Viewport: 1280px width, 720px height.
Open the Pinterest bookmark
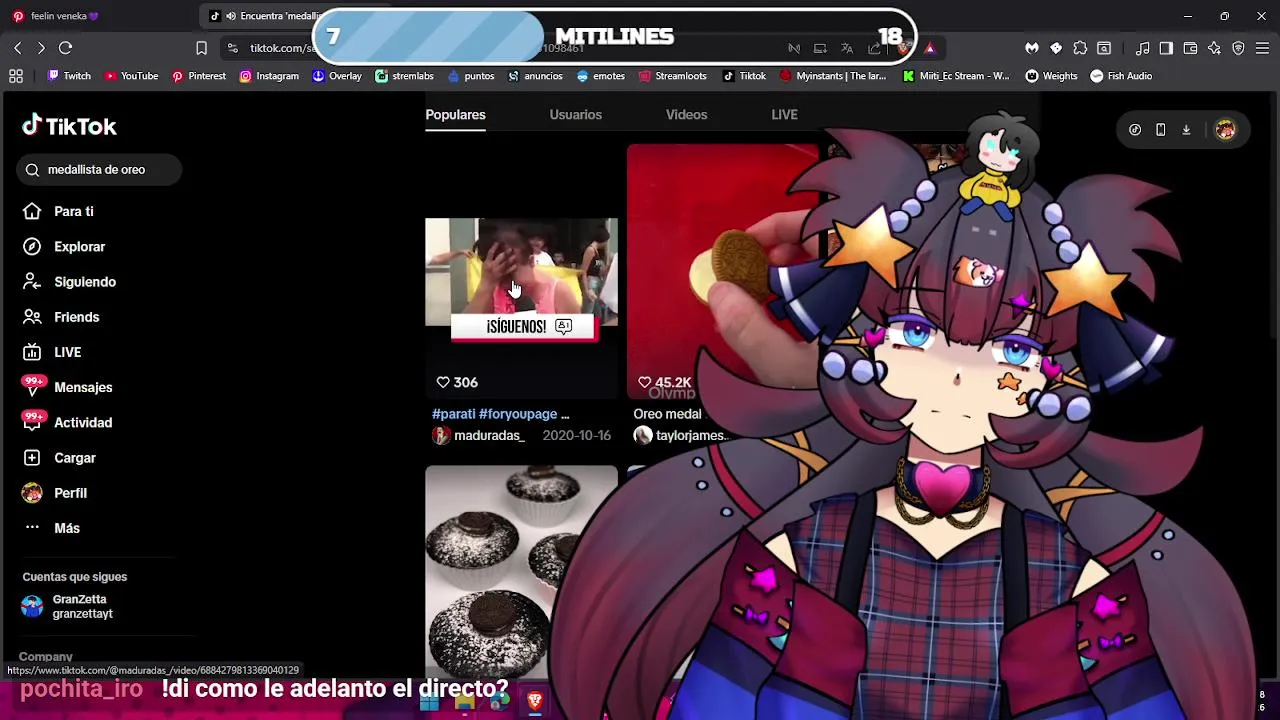click(198, 76)
